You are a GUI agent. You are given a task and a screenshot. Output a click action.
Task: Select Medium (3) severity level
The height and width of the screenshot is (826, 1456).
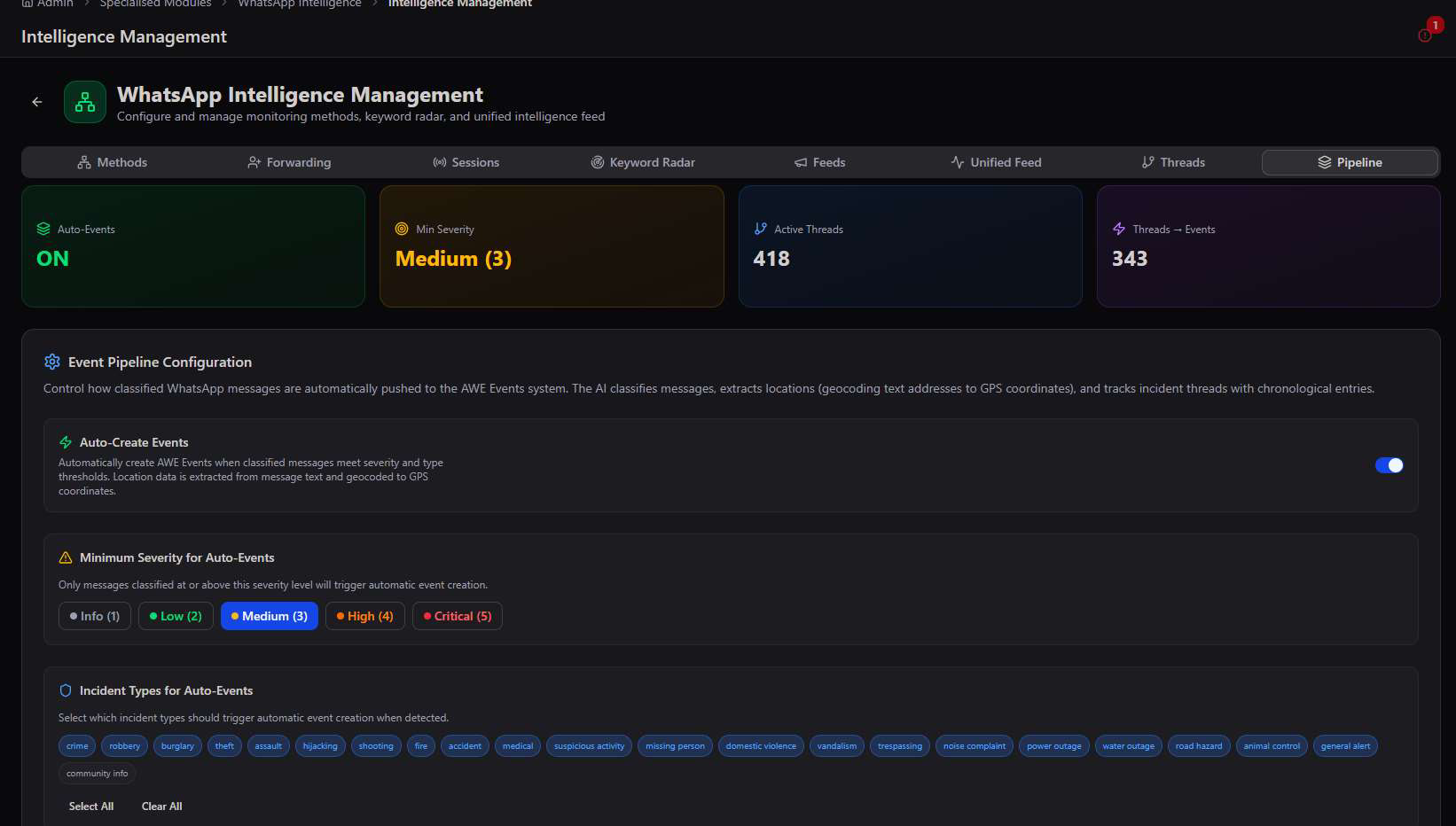270,616
